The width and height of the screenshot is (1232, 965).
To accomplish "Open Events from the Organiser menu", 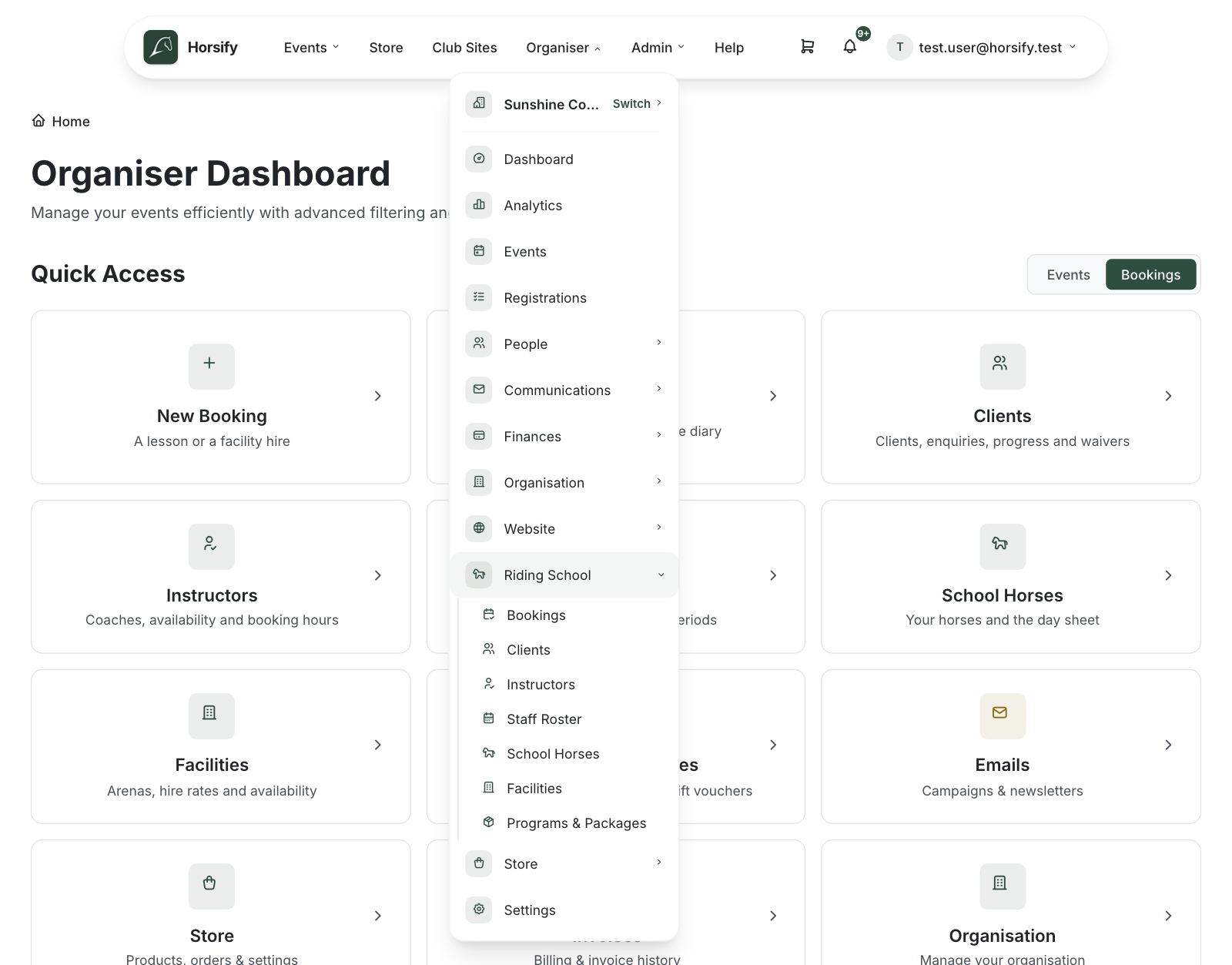I will [x=564, y=251].
